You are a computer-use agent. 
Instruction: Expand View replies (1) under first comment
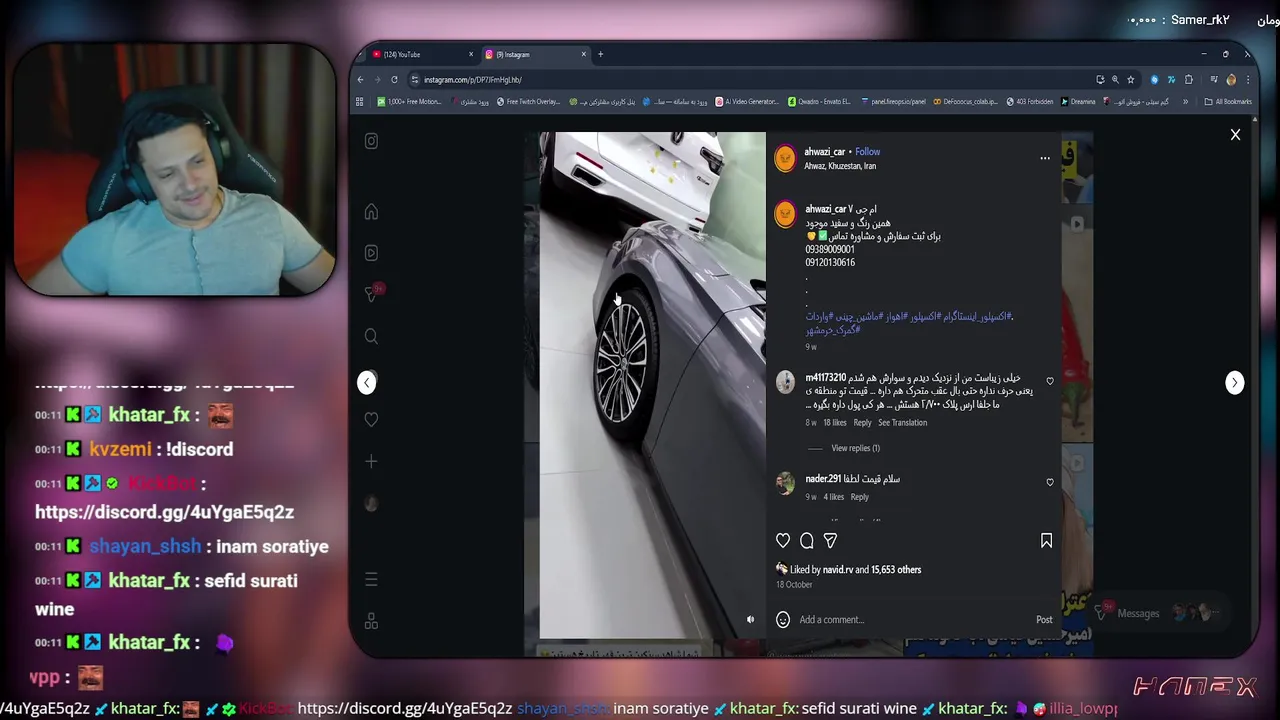click(x=855, y=448)
